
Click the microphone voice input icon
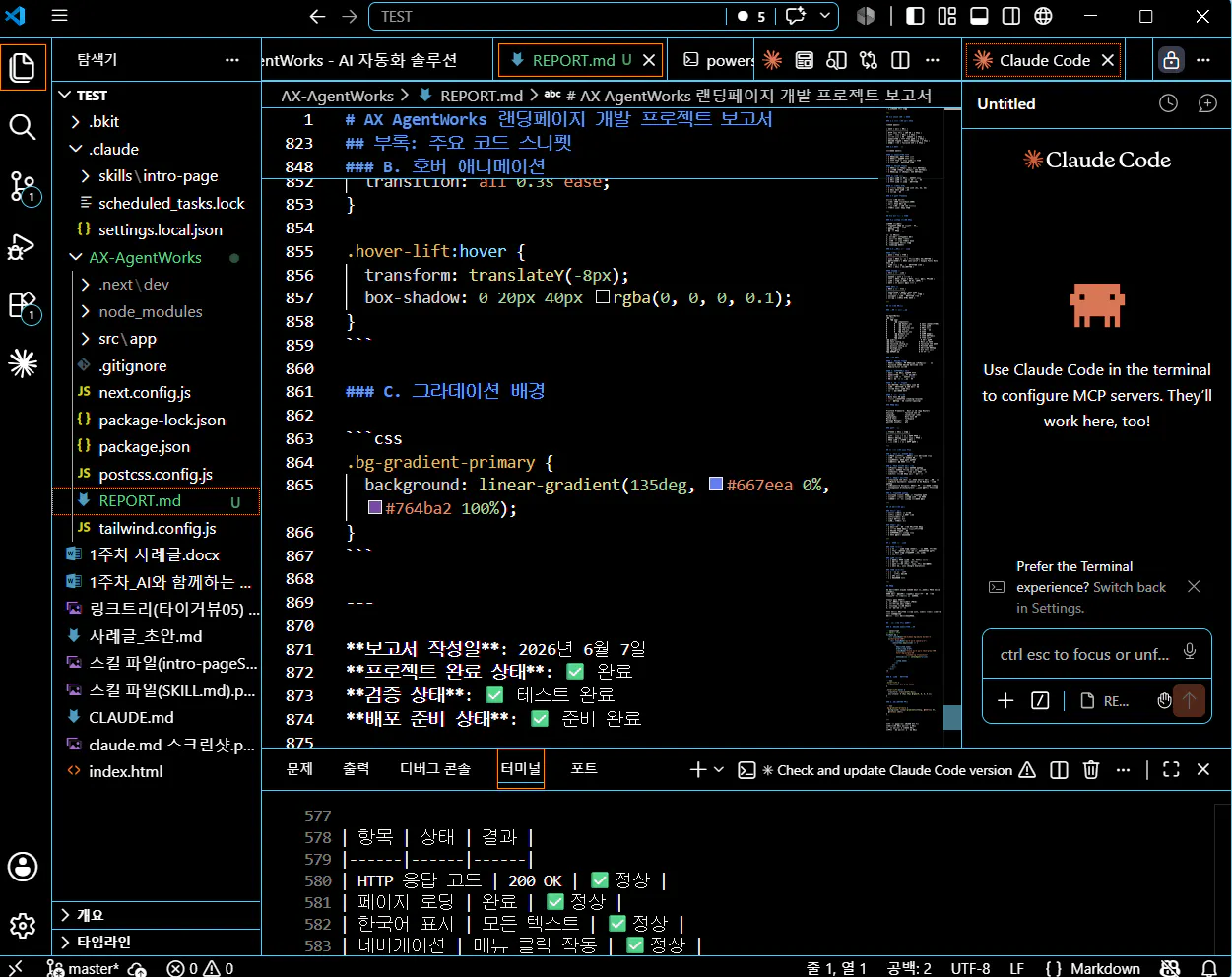(1190, 651)
